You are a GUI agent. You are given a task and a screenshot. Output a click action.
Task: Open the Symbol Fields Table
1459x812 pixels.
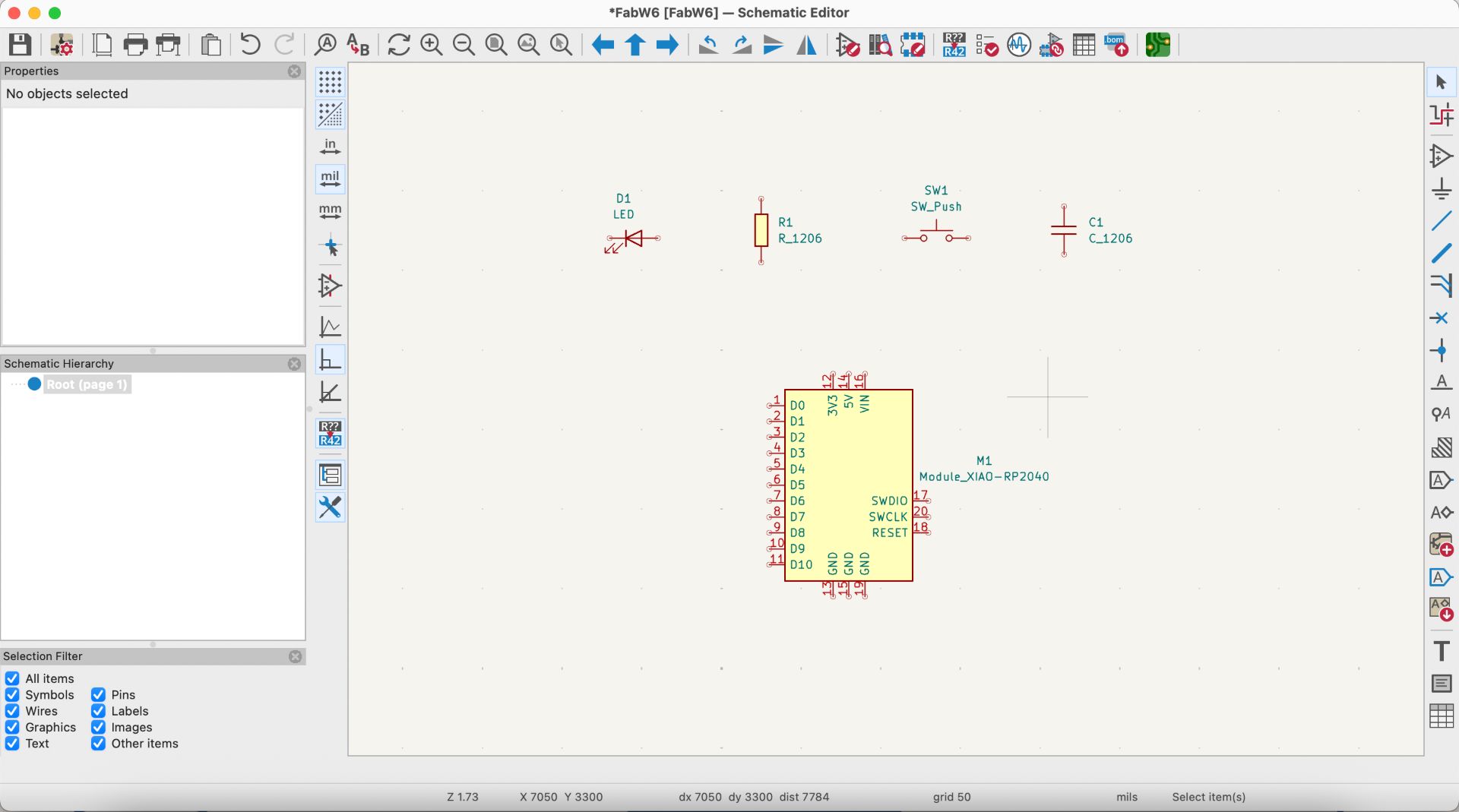tap(1084, 45)
